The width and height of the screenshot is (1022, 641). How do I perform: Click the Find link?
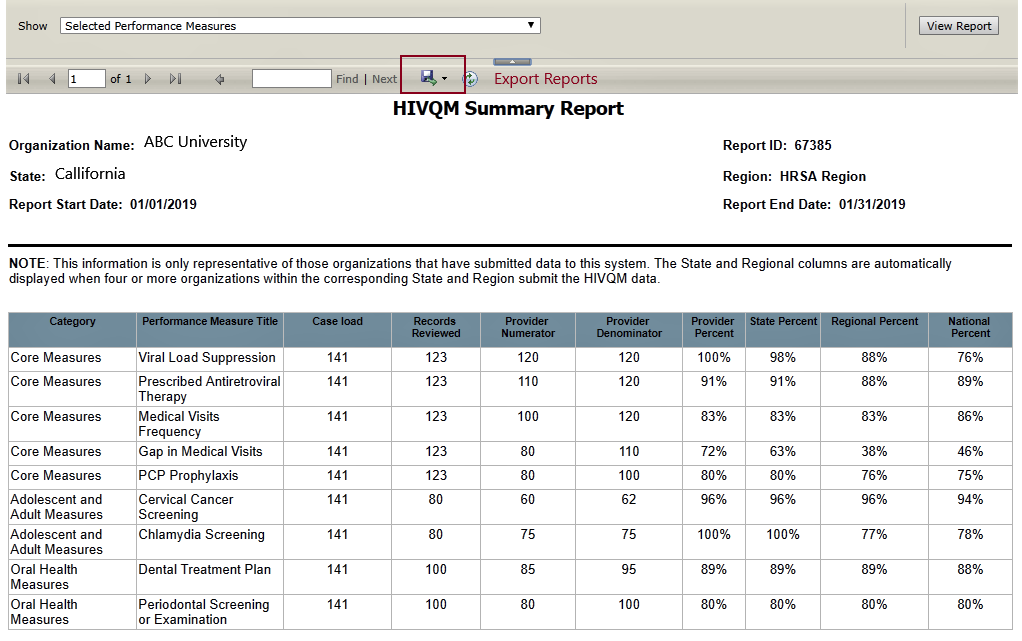pyautogui.click(x=347, y=79)
